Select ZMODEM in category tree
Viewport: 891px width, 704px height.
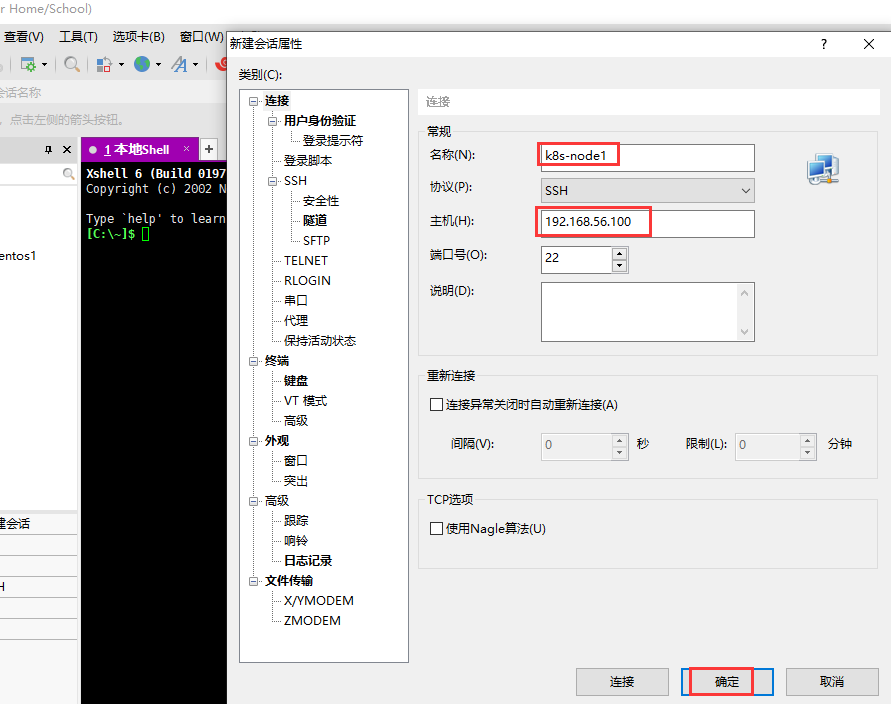(x=312, y=621)
